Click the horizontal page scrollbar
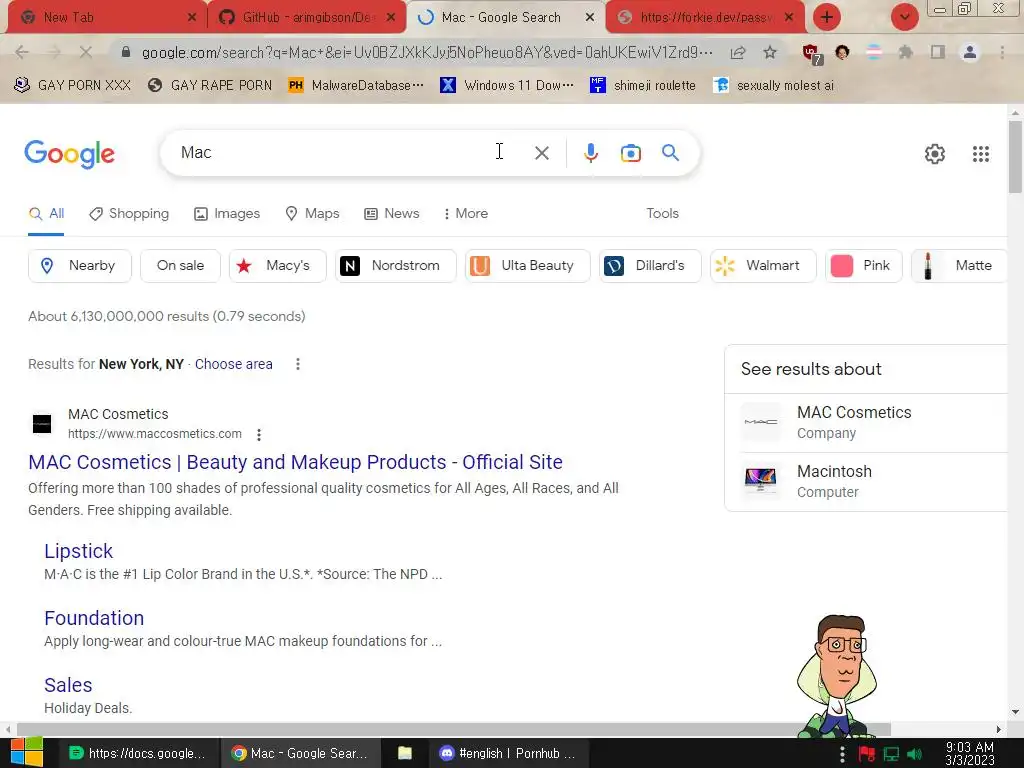The height and width of the screenshot is (768, 1024). [x=454, y=729]
